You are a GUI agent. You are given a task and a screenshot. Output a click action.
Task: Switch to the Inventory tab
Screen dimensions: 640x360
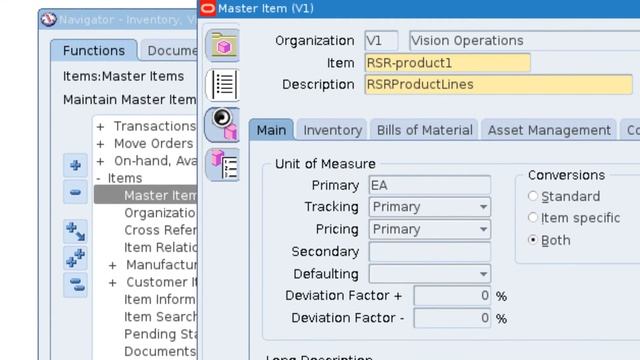333,130
